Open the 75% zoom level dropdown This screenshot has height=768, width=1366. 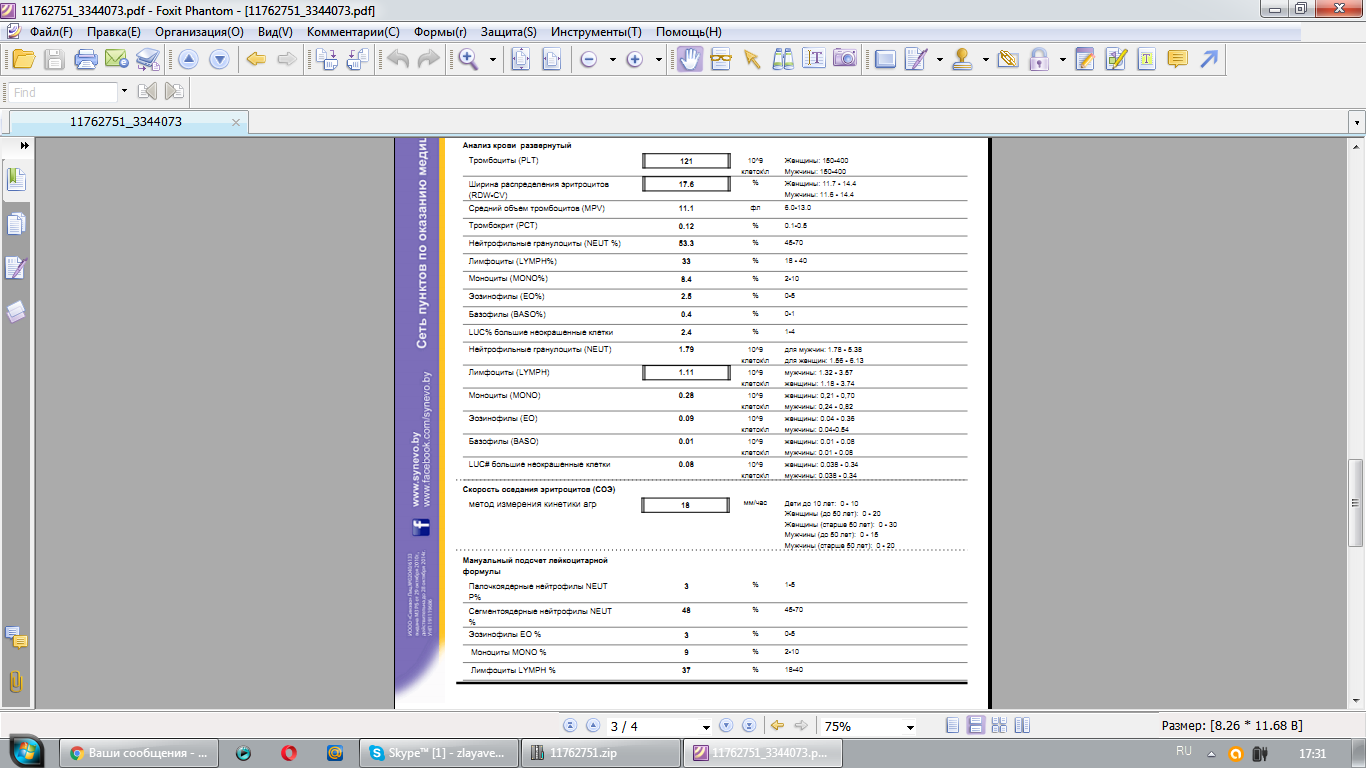click(910, 727)
